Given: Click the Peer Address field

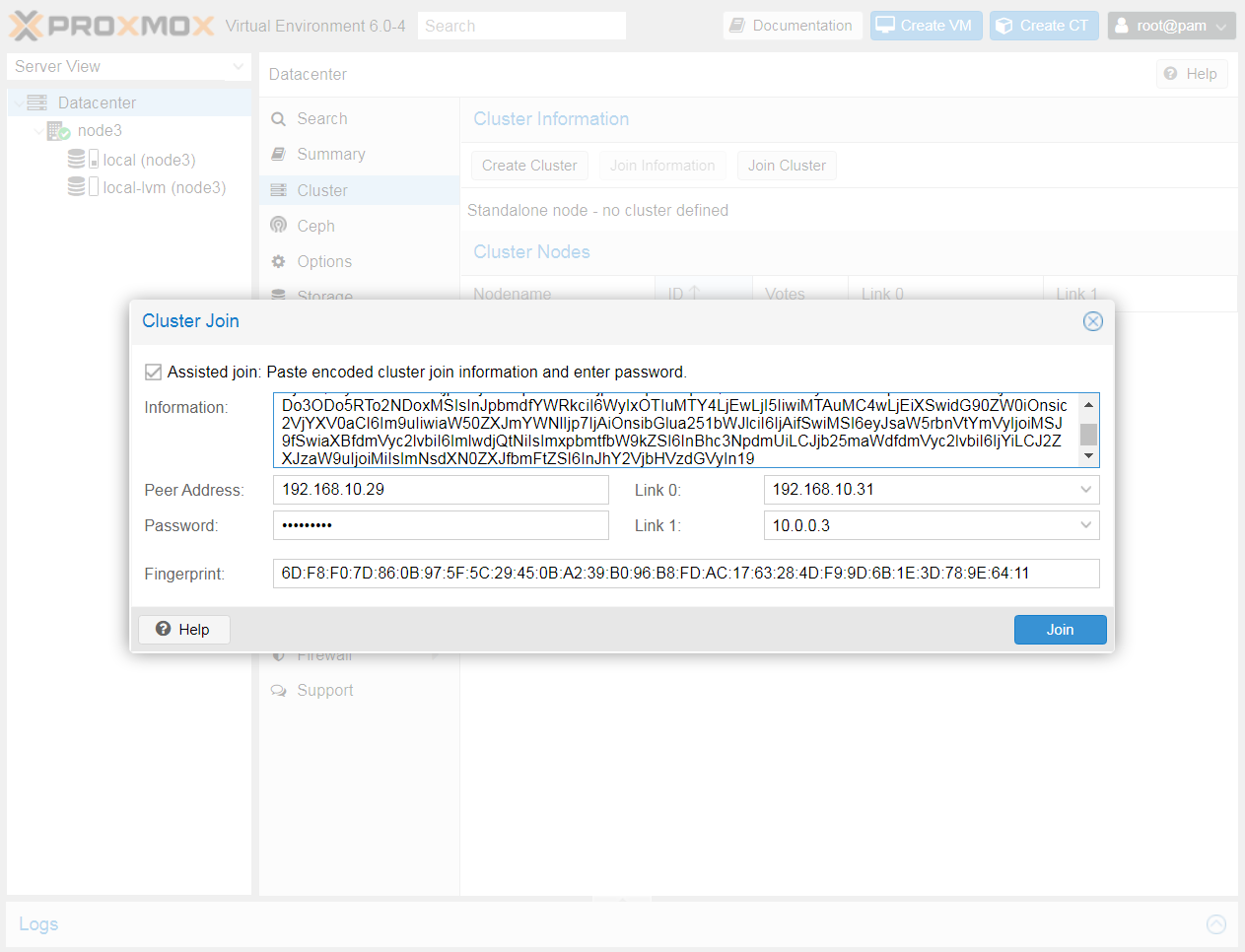Looking at the screenshot, I should point(441,490).
